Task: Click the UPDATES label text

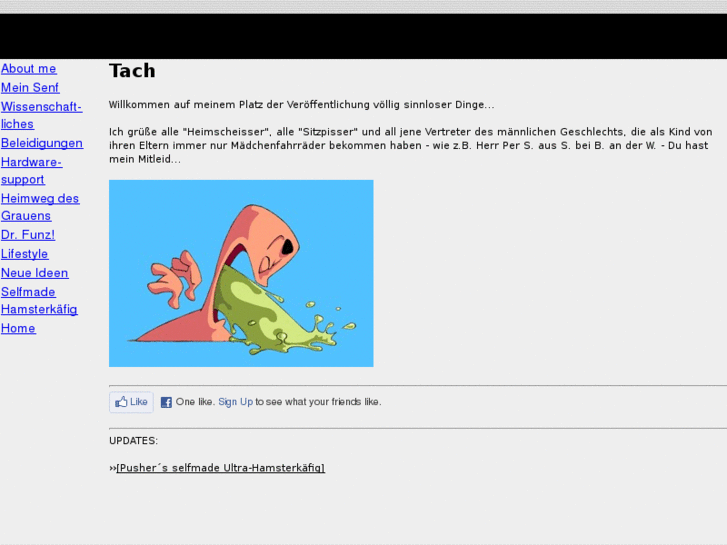Action: tap(134, 441)
